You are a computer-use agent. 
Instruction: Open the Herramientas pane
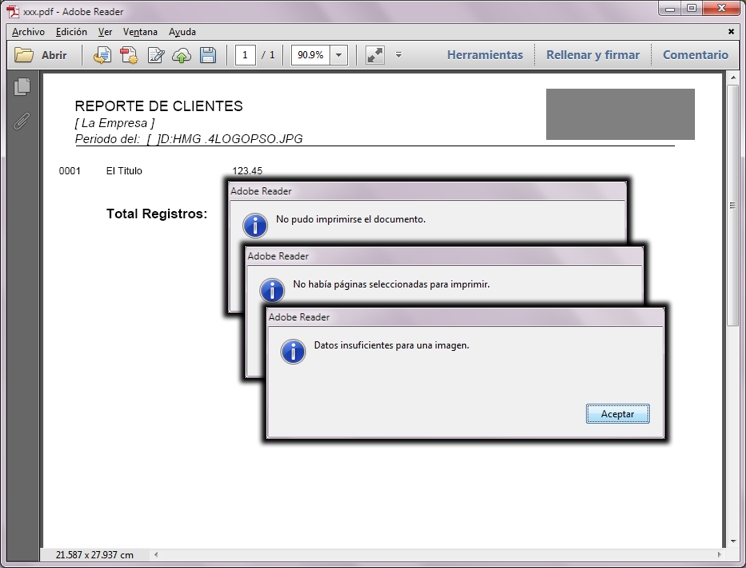(x=484, y=55)
